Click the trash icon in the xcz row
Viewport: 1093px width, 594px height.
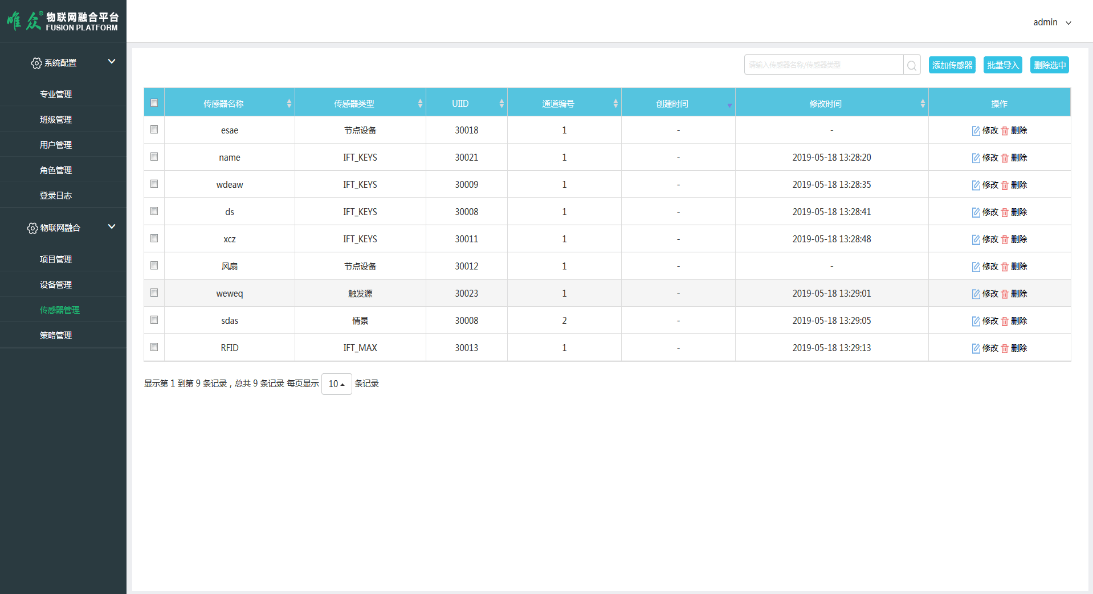point(1004,240)
